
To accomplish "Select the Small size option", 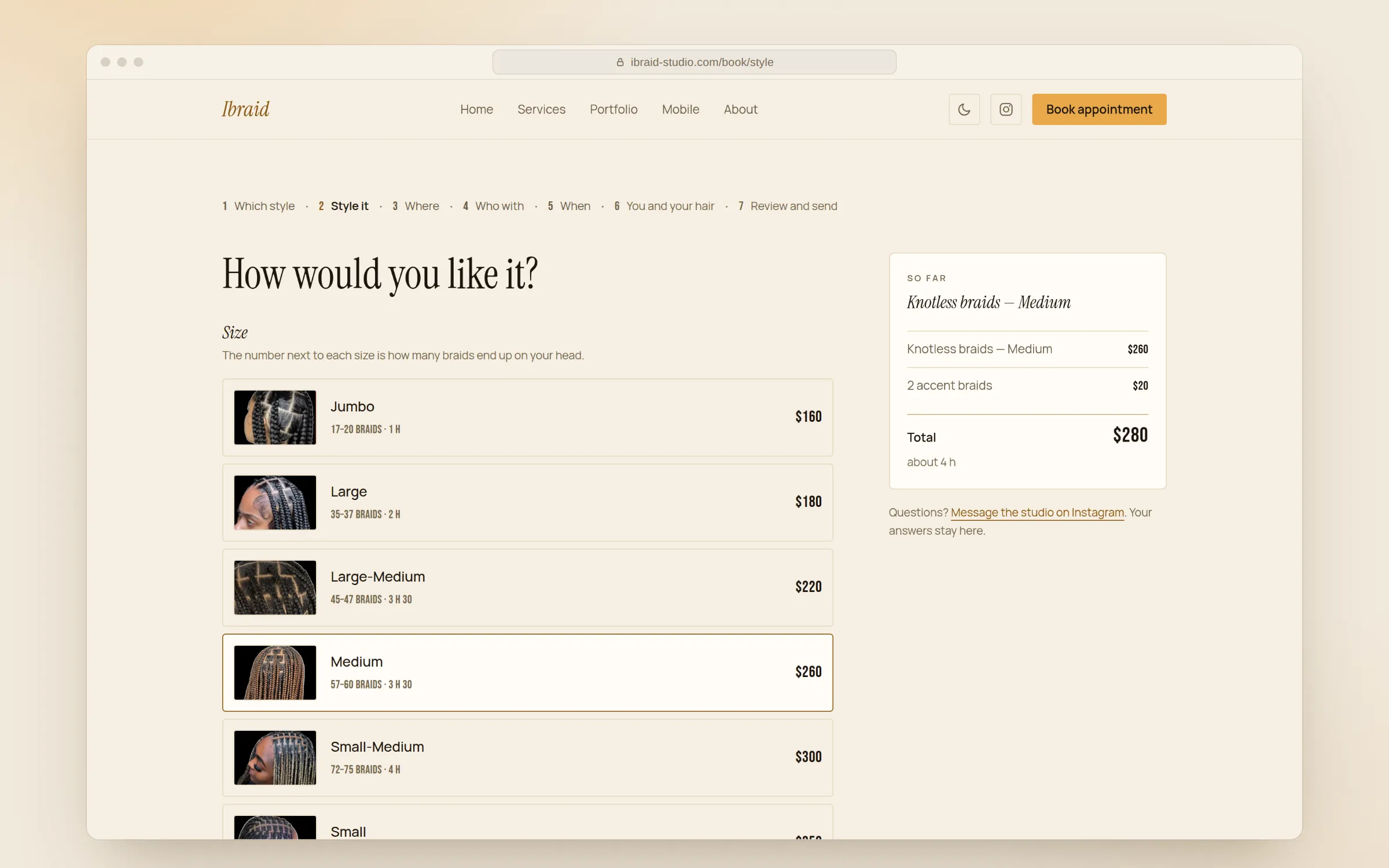I will click(x=527, y=822).
